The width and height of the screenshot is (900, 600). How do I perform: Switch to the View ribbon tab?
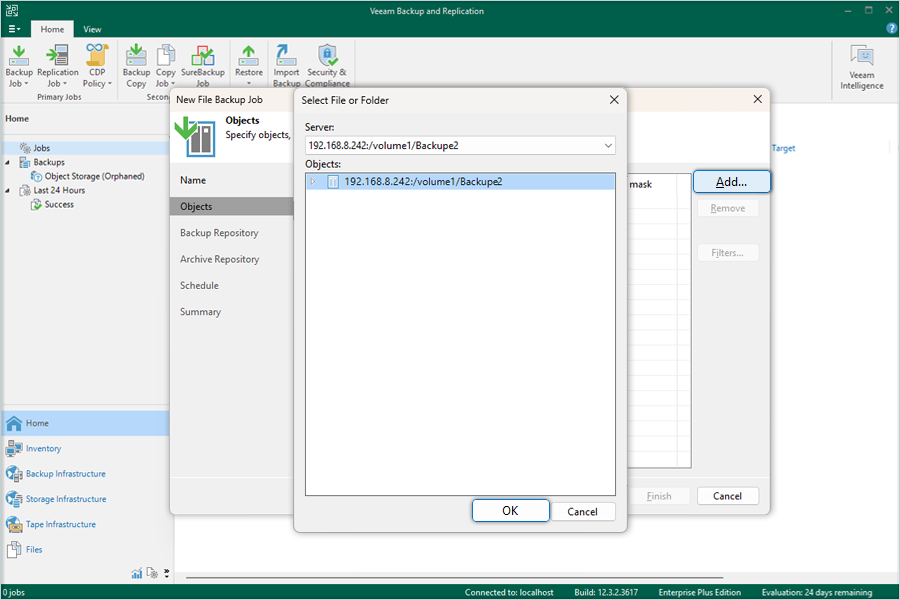point(92,29)
